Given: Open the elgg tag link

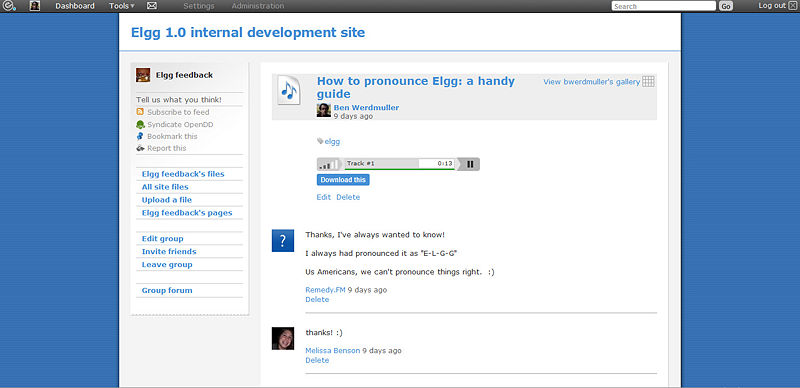Looking at the screenshot, I should pos(332,142).
